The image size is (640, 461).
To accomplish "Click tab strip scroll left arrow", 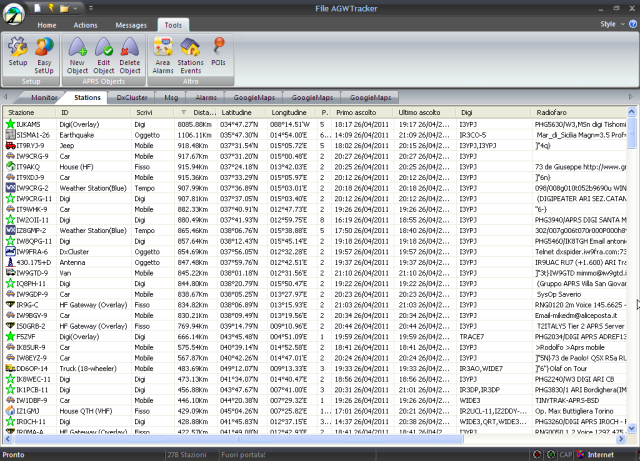I will coord(5,97).
